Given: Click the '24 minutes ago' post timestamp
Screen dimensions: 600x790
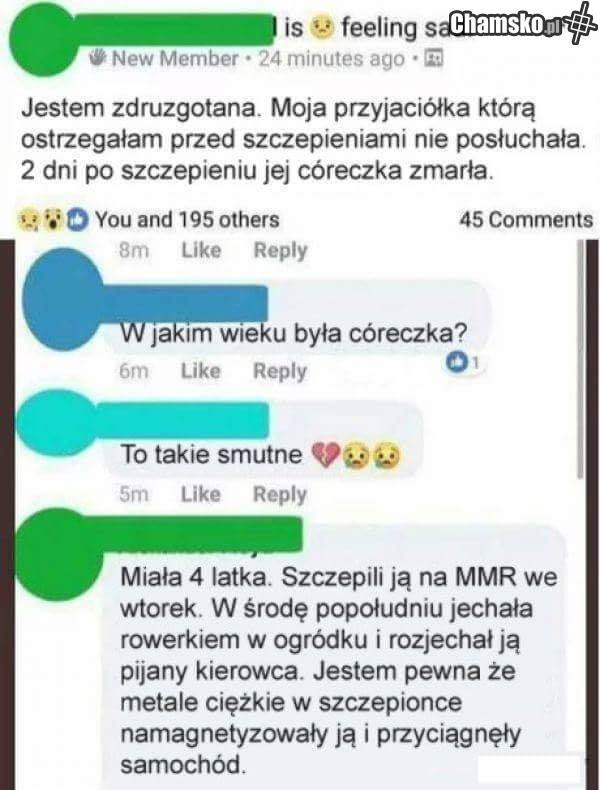Looking at the screenshot, I should 331,59.
